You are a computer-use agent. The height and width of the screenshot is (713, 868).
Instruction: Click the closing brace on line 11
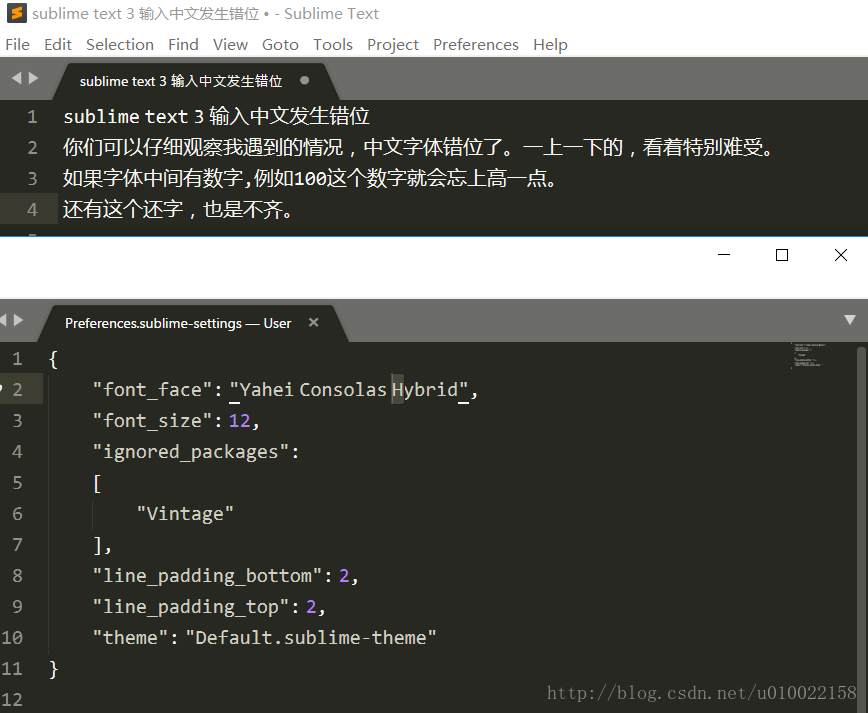[54, 669]
